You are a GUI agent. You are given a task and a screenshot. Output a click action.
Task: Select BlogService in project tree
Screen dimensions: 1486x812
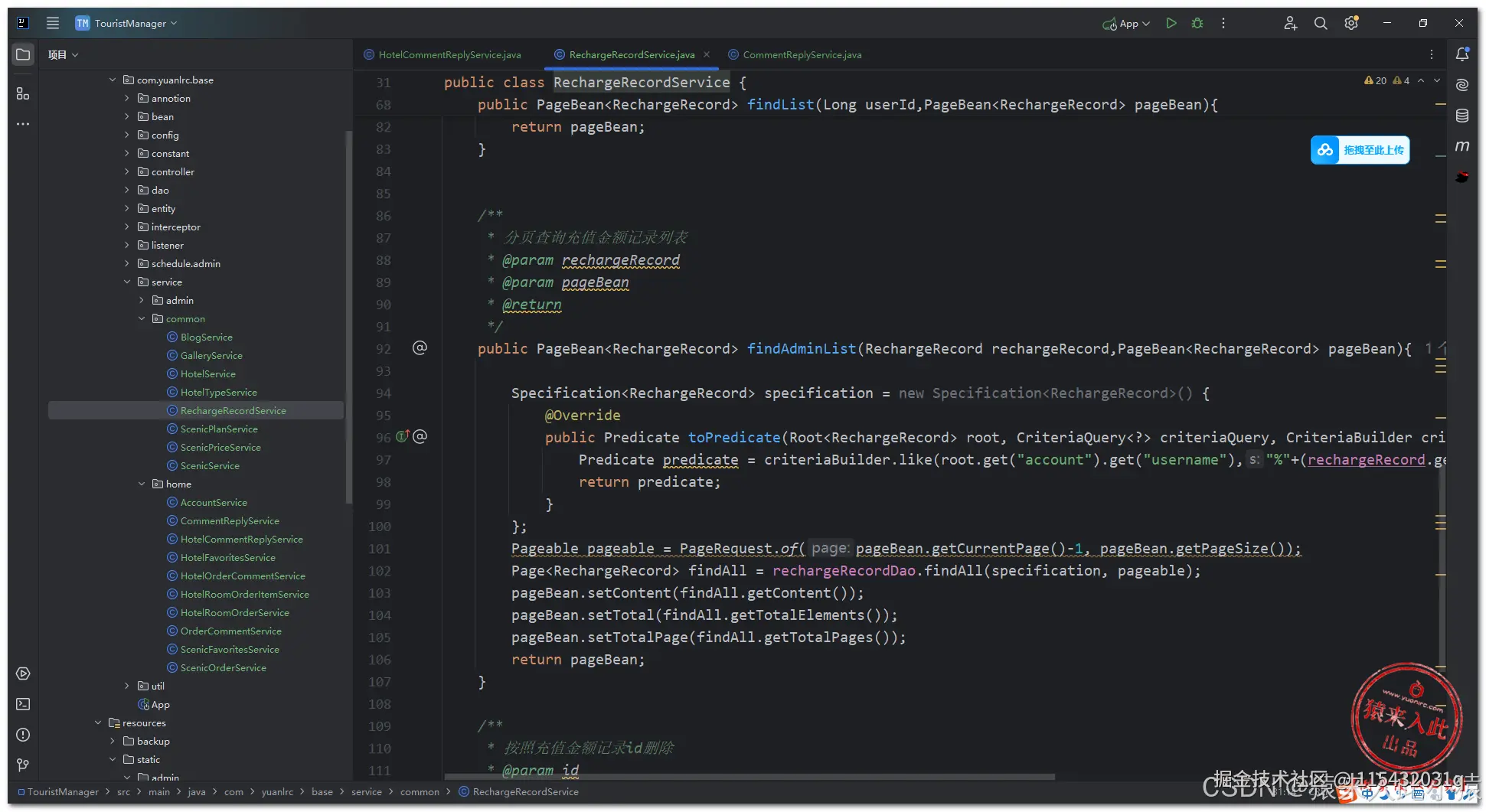tap(206, 337)
